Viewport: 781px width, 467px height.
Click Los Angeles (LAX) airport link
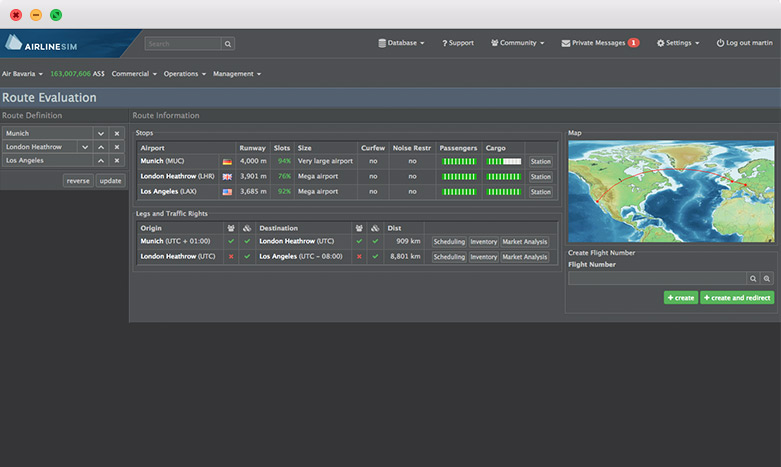[x=168, y=191]
